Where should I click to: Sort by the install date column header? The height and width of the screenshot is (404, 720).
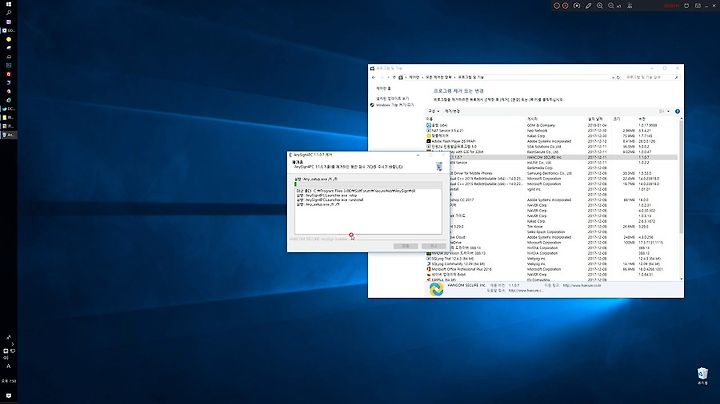point(598,119)
